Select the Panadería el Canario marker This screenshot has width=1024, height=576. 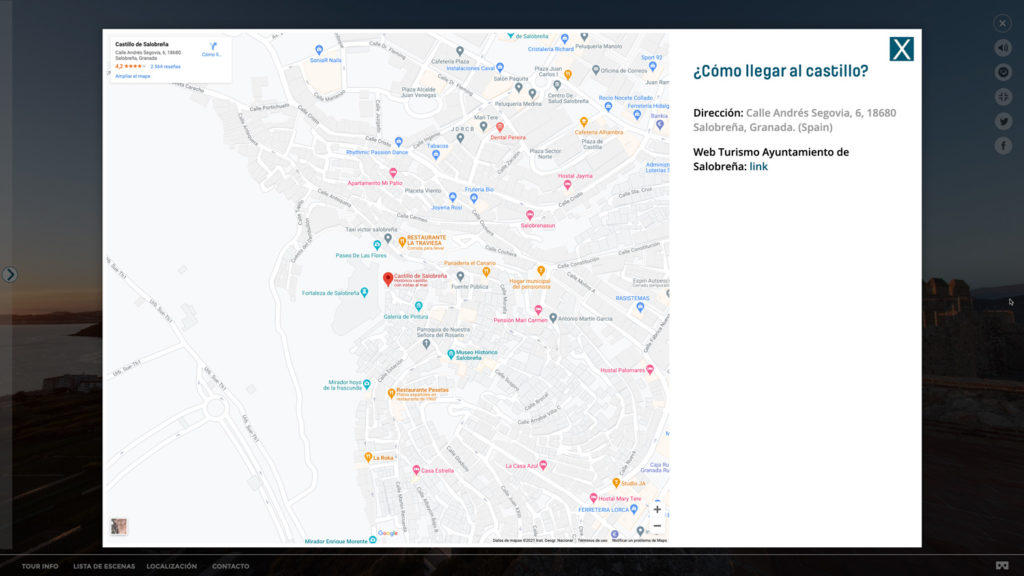[x=487, y=272]
